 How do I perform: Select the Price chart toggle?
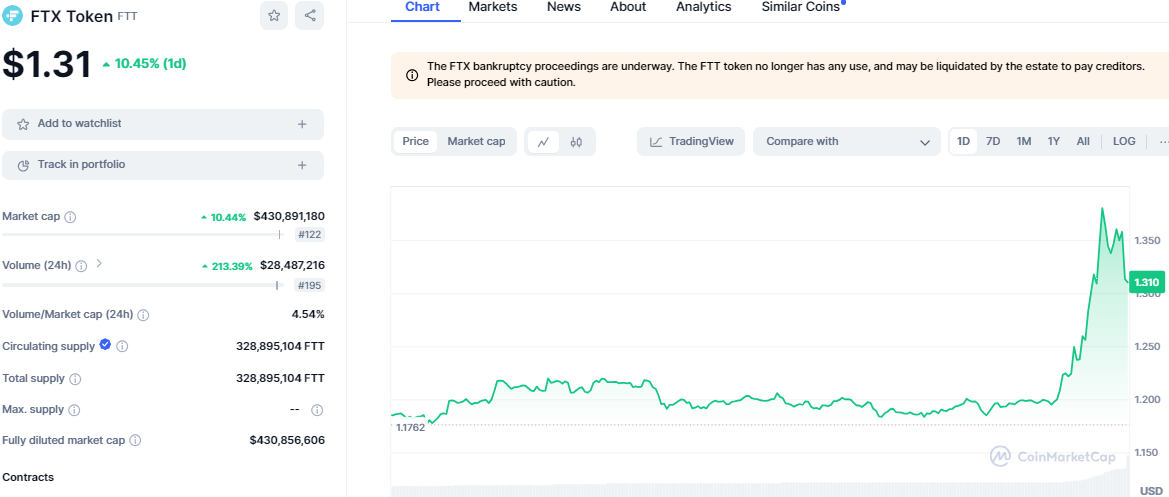[415, 142]
